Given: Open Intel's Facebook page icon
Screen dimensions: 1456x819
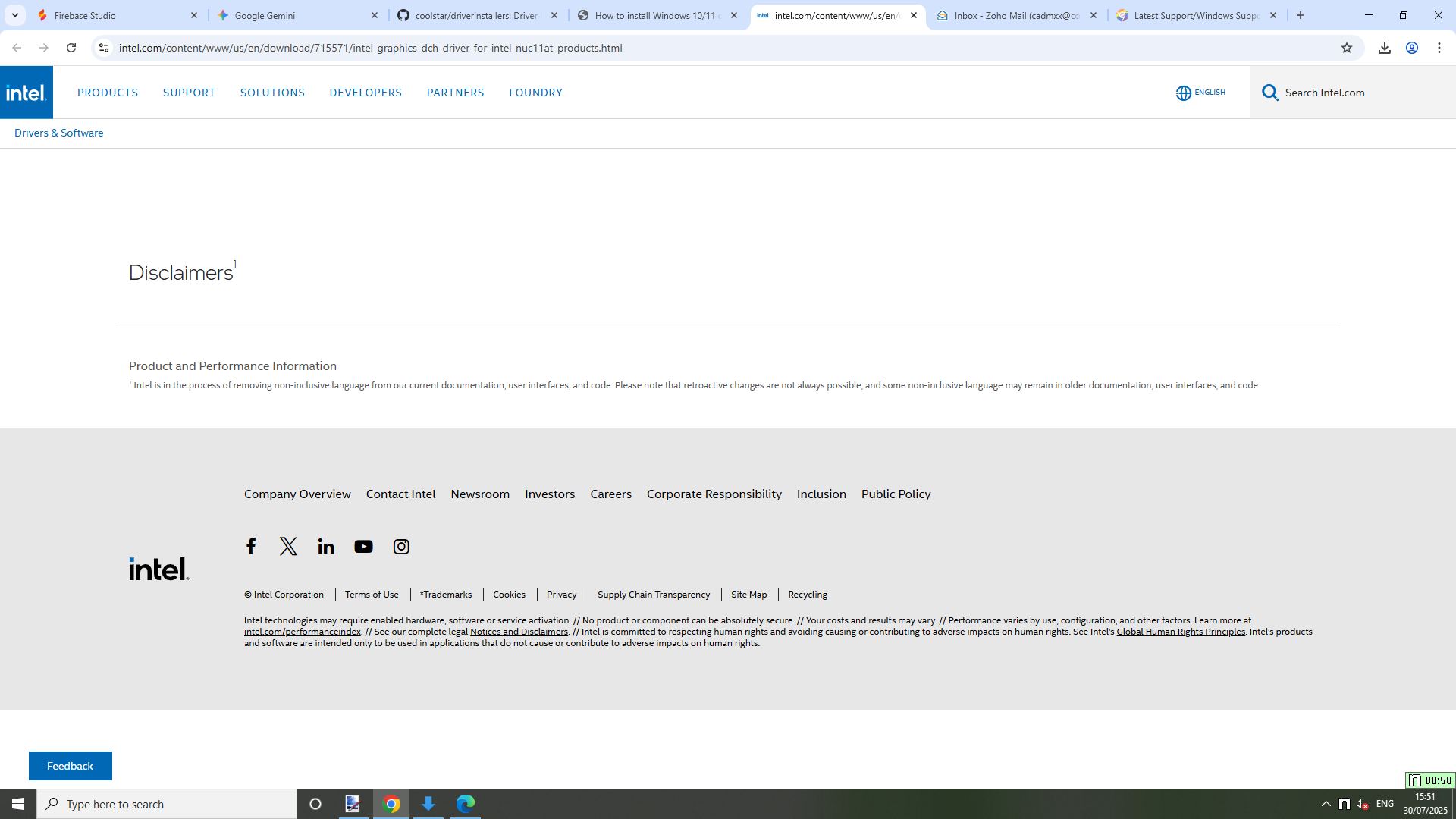Looking at the screenshot, I should tap(251, 546).
